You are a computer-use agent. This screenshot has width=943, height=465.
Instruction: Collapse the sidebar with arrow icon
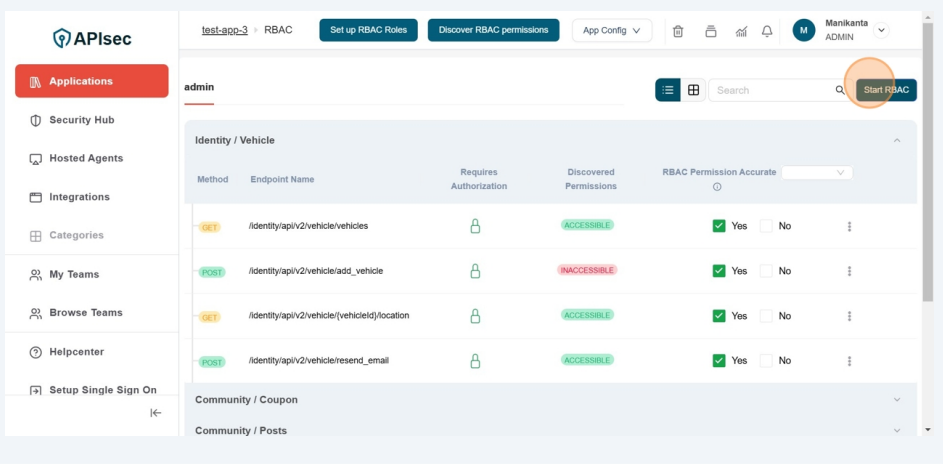(x=156, y=413)
